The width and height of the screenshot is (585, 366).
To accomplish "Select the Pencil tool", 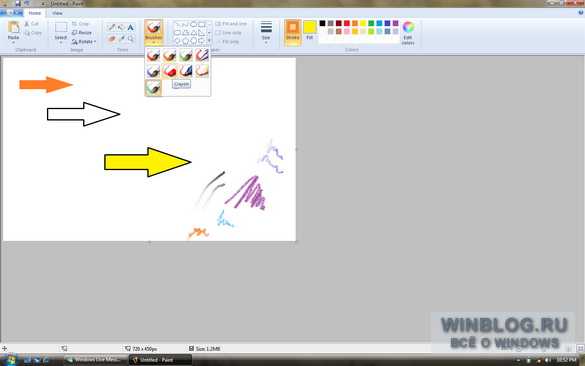I will point(111,28).
